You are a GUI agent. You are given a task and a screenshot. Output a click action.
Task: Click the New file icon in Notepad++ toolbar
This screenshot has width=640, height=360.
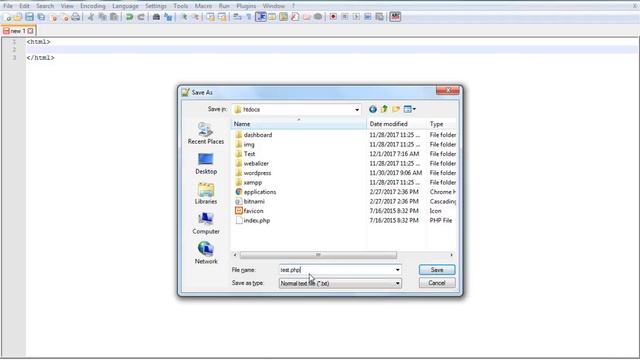click(x=7, y=17)
